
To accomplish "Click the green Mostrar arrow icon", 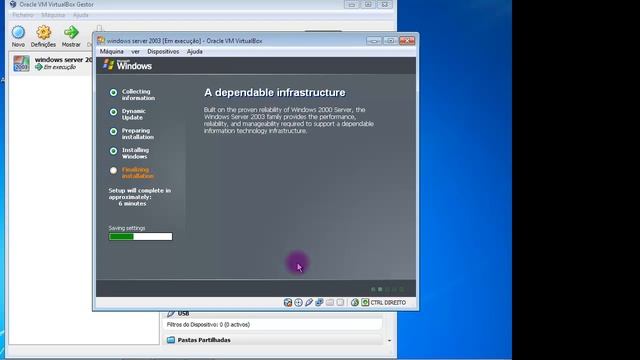I will [71, 32].
